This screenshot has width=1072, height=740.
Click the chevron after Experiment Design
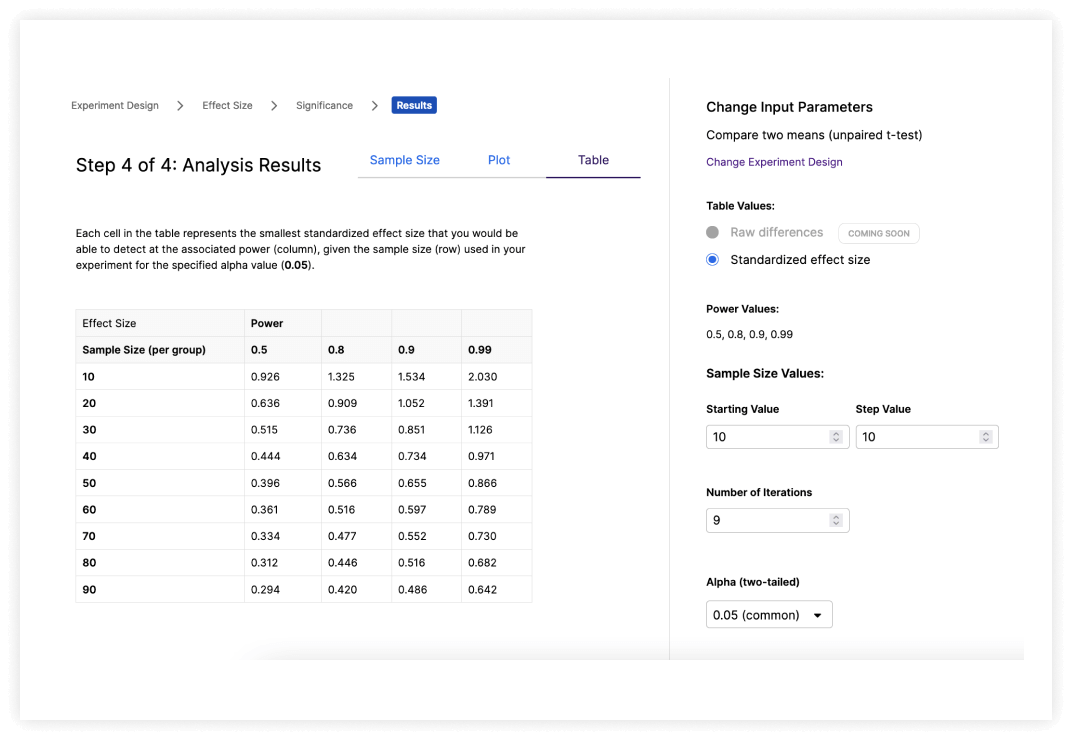point(180,105)
